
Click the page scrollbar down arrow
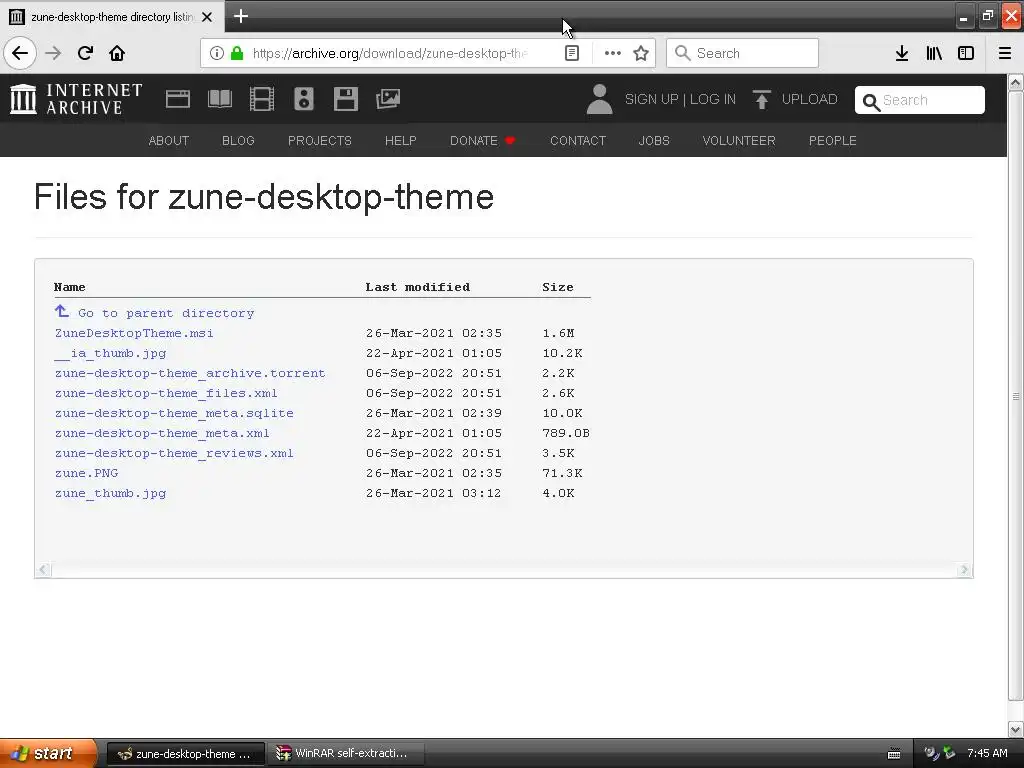(1015, 729)
